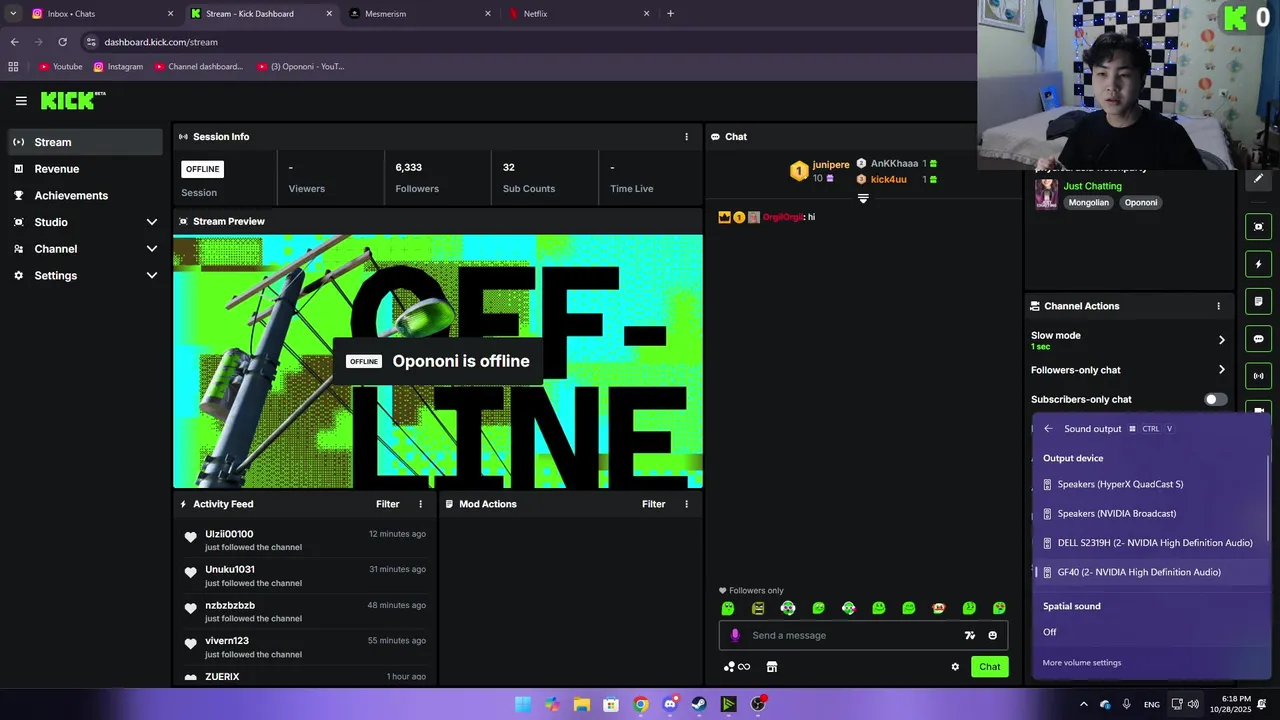Reload the browser page
The image size is (1280, 720).
[x=62, y=42]
